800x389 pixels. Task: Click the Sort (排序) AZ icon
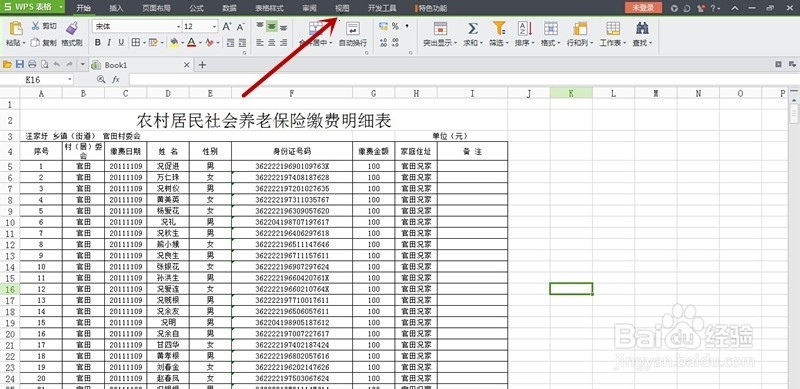[x=525, y=28]
